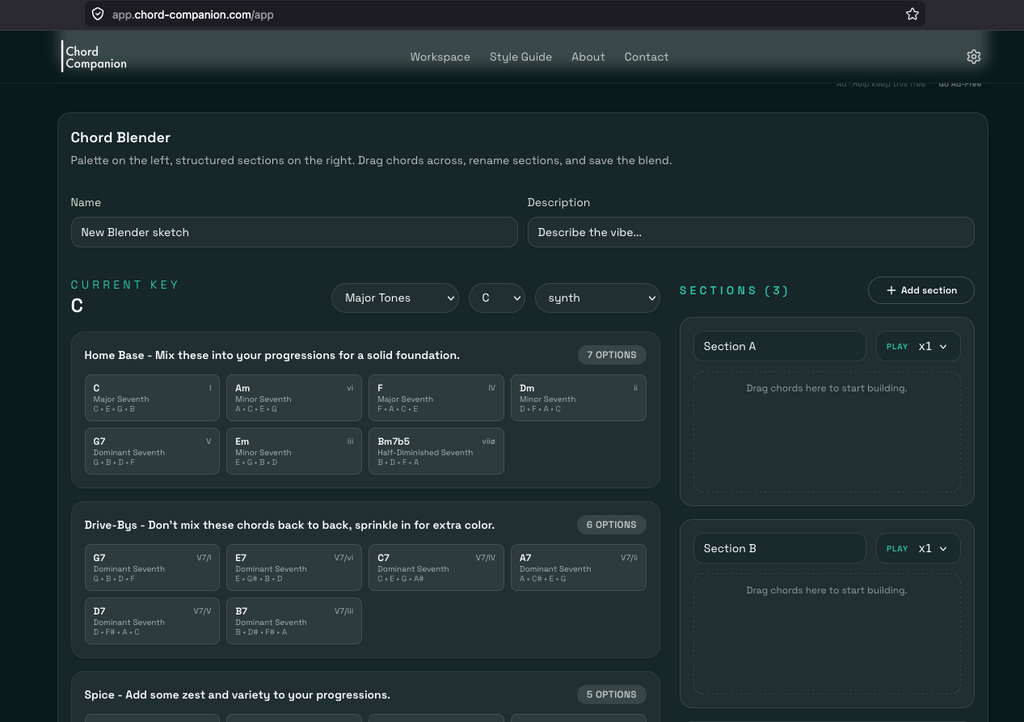
Task: Click the Name input field
Action: (294, 232)
